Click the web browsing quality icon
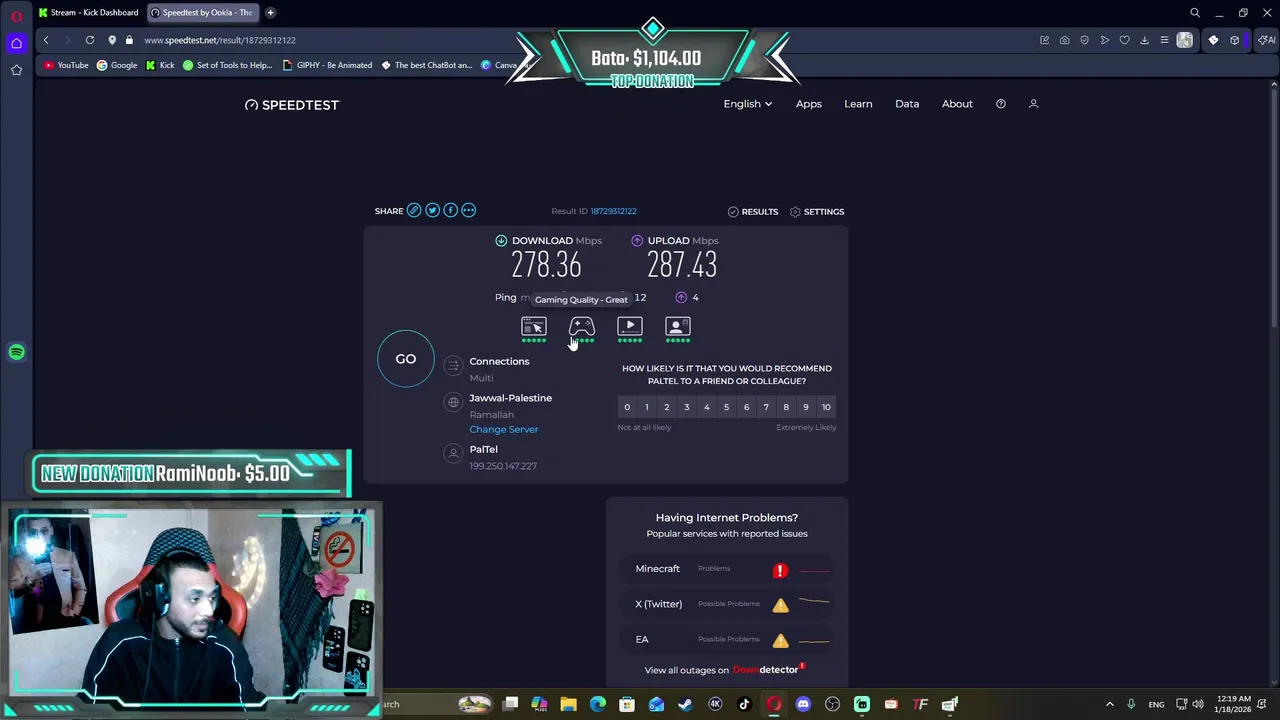The height and width of the screenshot is (720, 1280). [534, 327]
